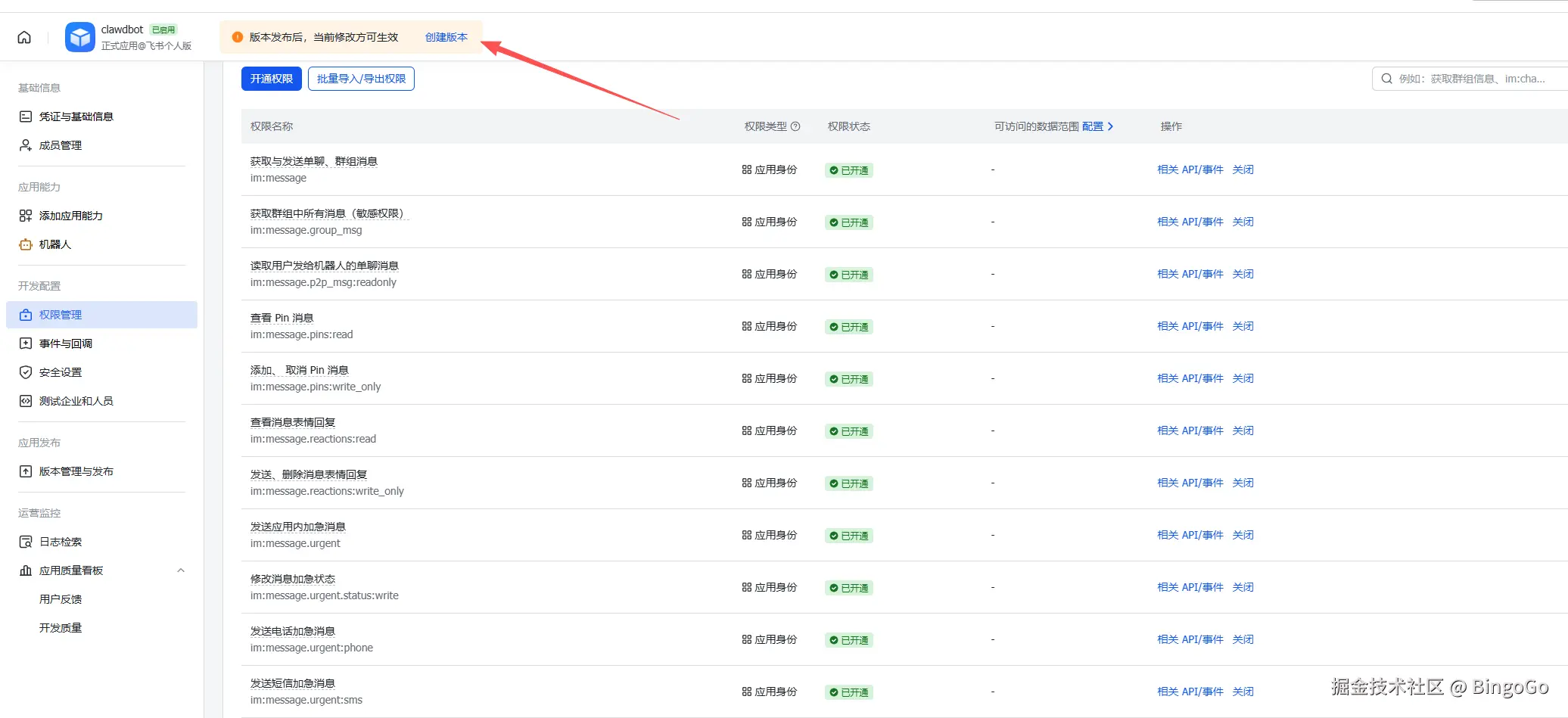Click permission name 读取用户发给机器人的单聊消息

pyautogui.click(x=325, y=266)
